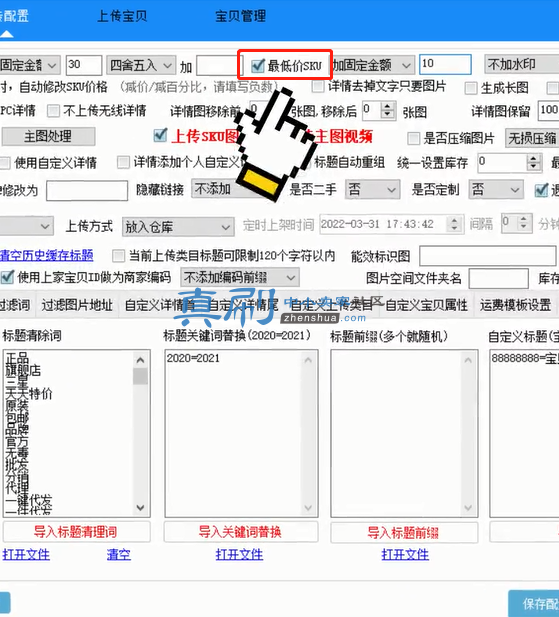Select 正品 in 标题清除词 list
Viewport: 559px width, 617px height.
tap(17, 358)
